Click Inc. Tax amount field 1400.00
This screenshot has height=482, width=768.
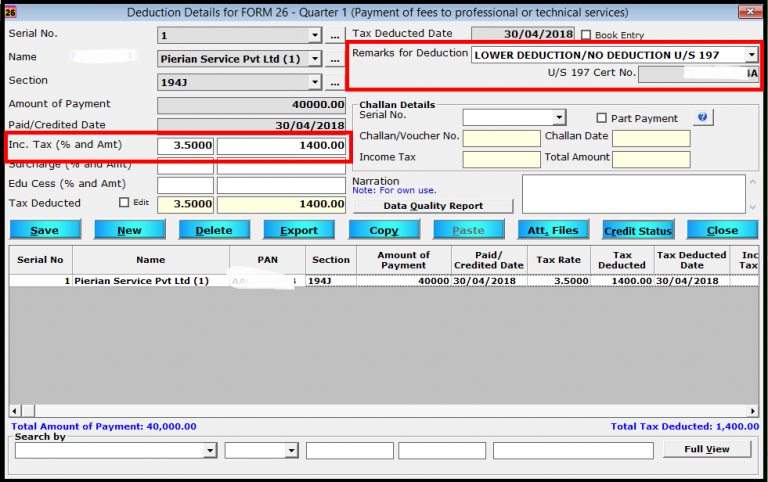click(x=281, y=145)
